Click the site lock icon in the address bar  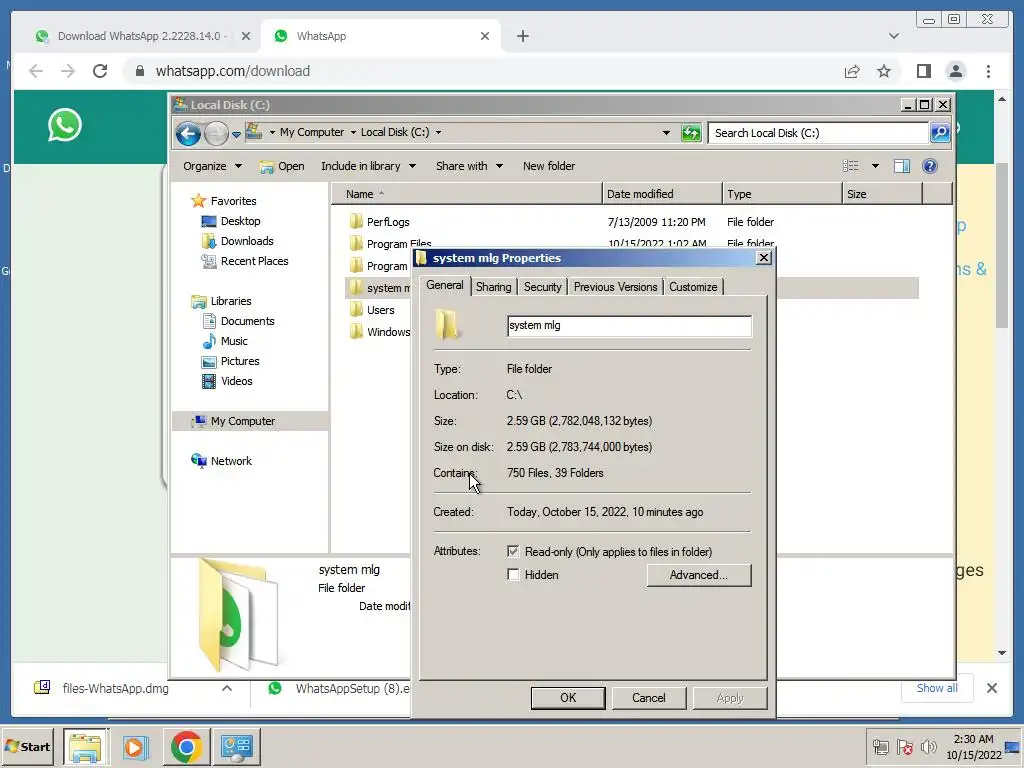click(x=139, y=71)
